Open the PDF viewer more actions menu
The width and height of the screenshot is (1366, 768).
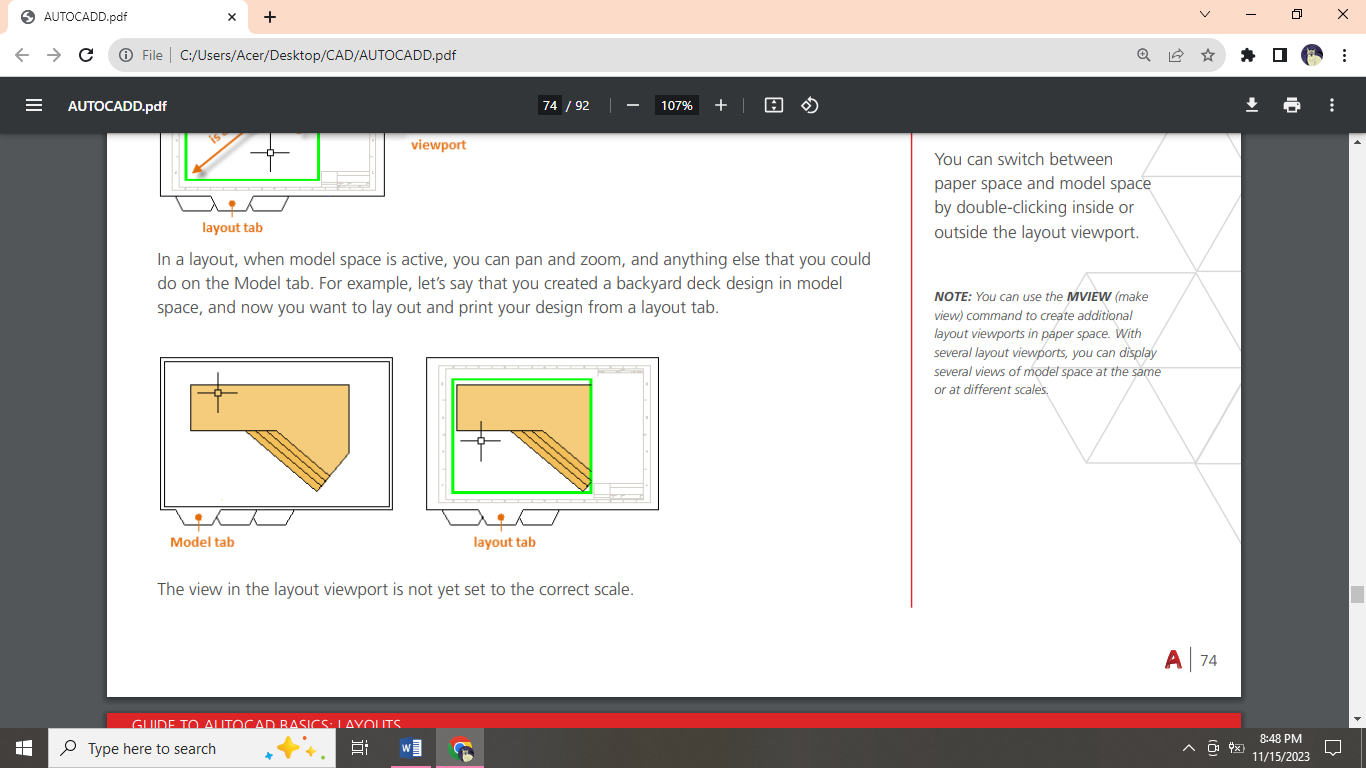point(1332,105)
